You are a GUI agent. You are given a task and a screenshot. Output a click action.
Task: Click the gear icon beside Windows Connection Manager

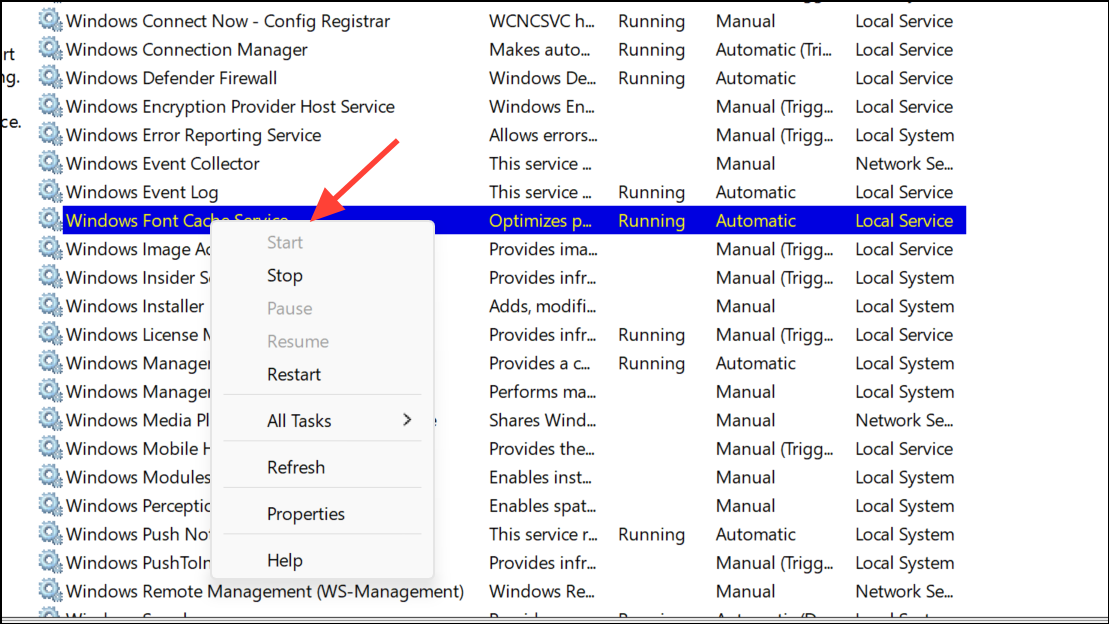(50, 49)
